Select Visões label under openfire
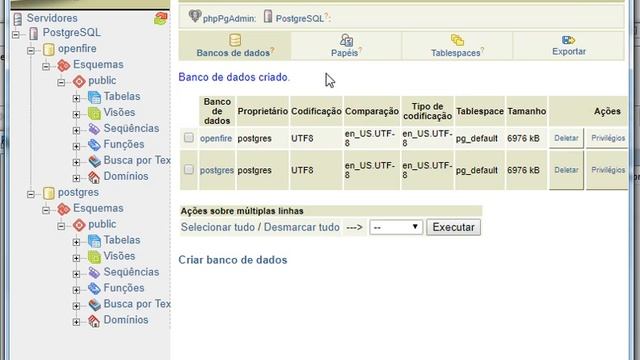 (x=119, y=112)
